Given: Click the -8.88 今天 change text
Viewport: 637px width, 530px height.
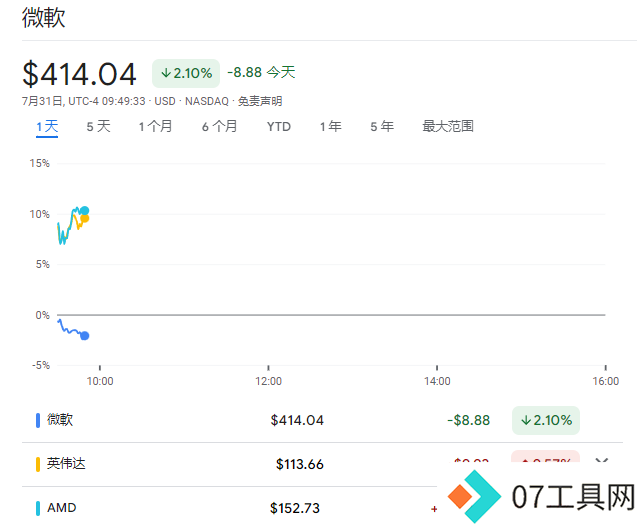Looking at the screenshot, I should pos(261,73).
